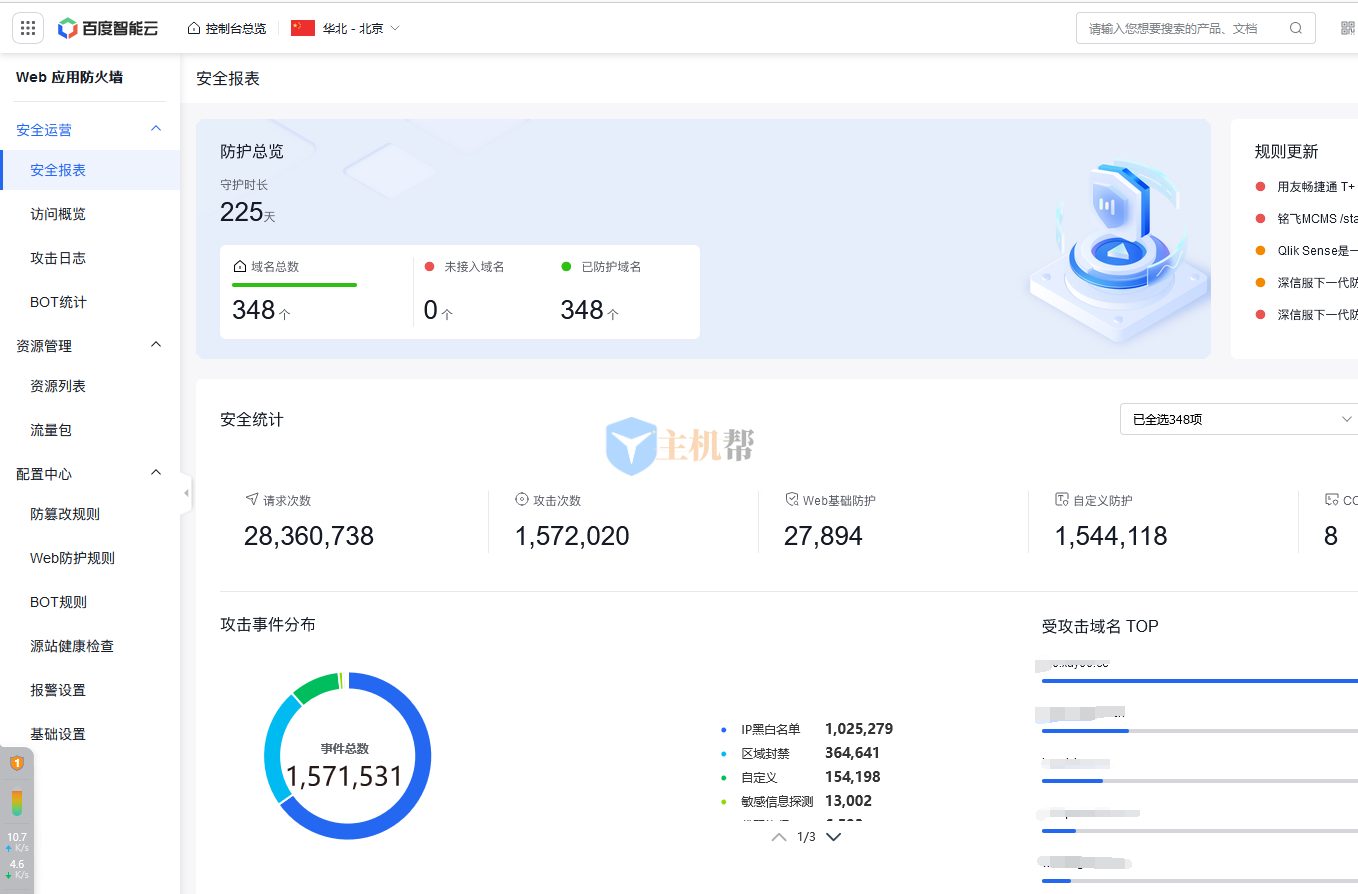Click the green 自定义 legend dot
Viewport: 1358px width, 894px height.
(724, 777)
